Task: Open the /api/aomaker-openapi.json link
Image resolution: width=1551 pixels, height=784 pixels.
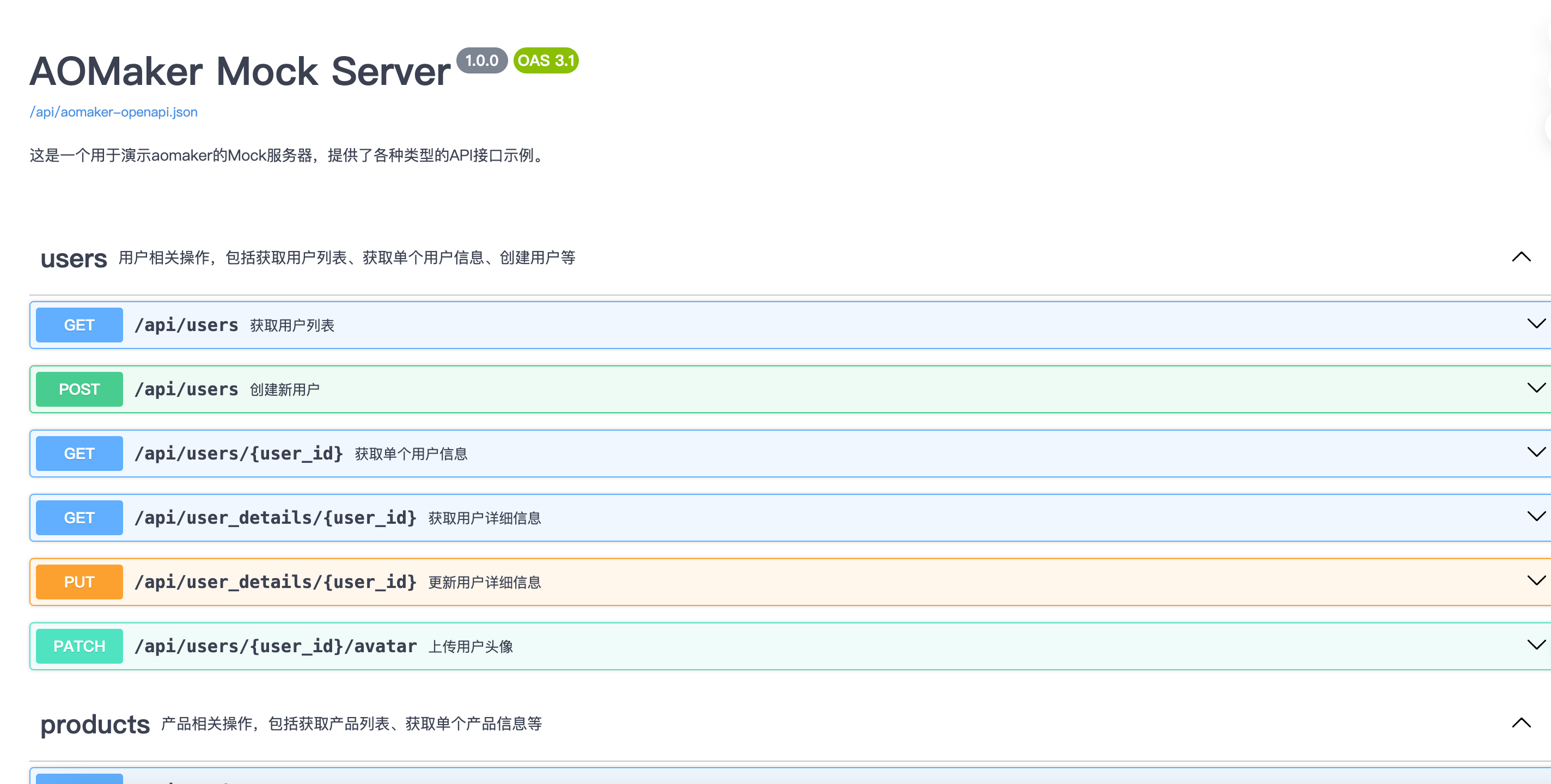Action: click(x=113, y=112)
